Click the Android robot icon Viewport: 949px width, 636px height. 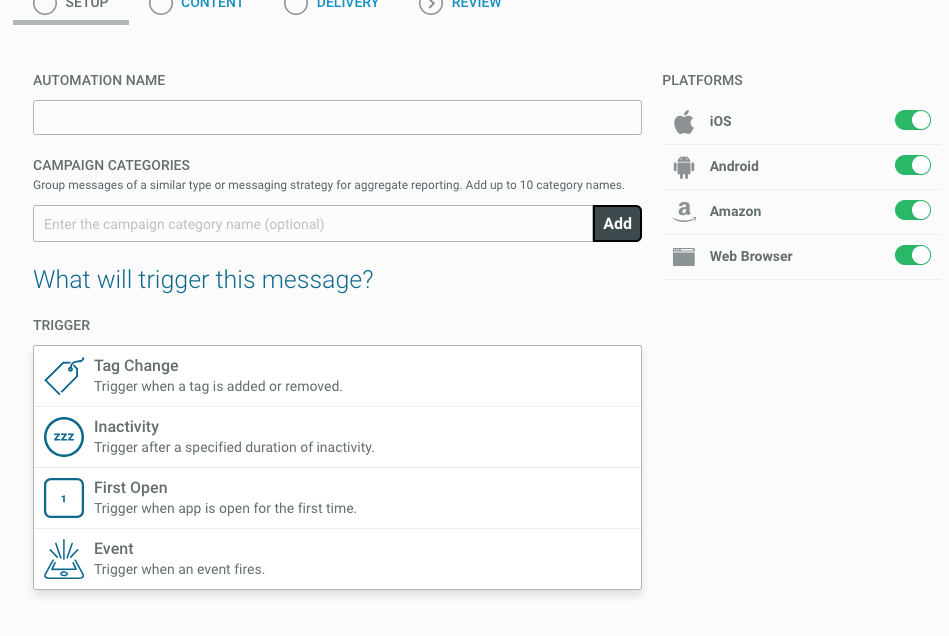684,167
